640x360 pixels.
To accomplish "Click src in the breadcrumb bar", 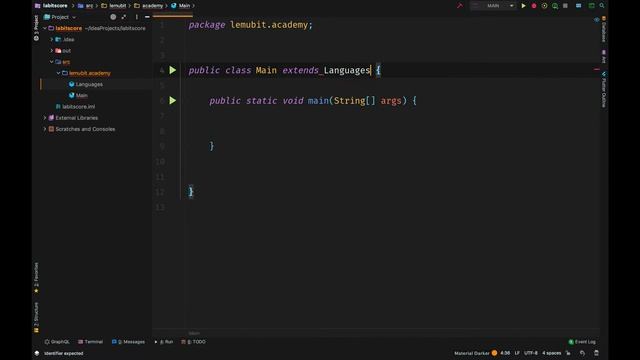I will coord(89,6).
